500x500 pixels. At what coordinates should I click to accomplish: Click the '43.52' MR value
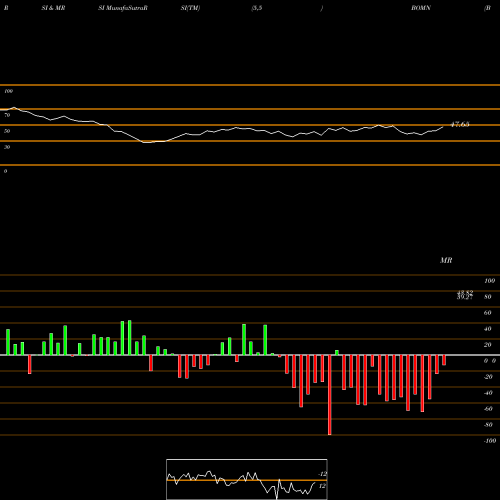point(465,293)
